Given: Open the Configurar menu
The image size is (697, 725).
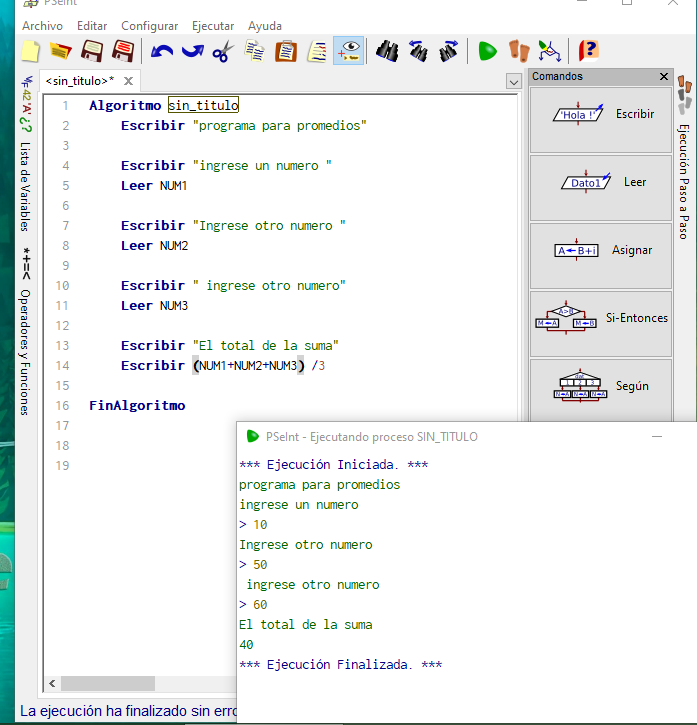Looking at the screenshot, I should tap(149, 26).
